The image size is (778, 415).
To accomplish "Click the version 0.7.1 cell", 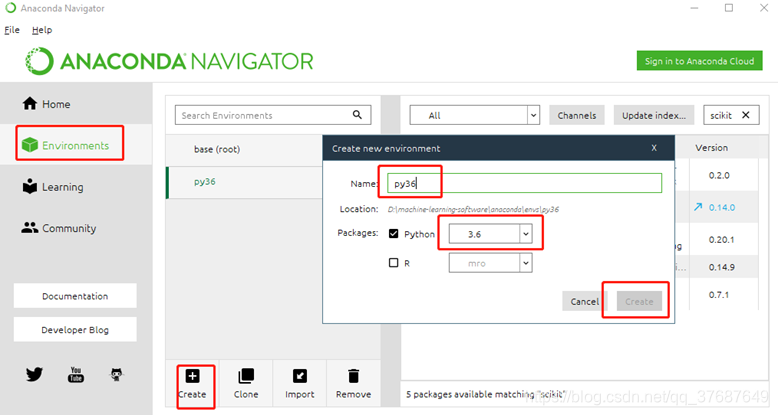I will pos(719,295).
